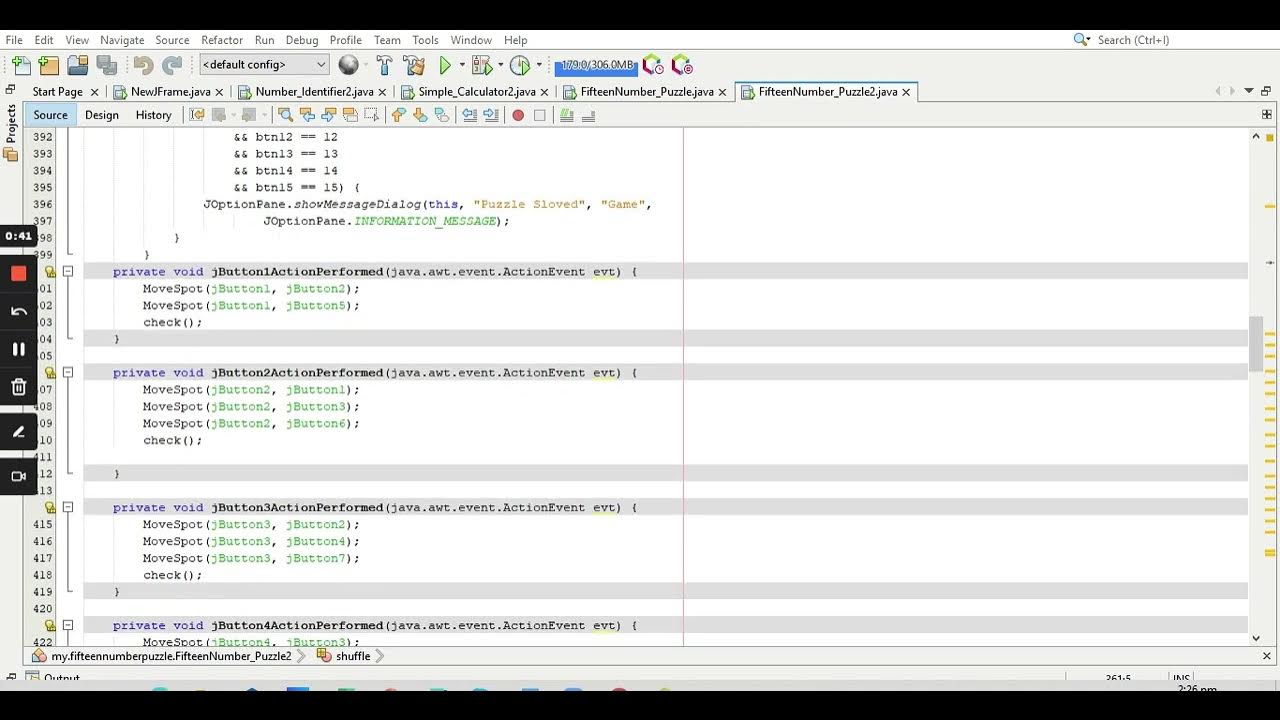The width and height of the screenshot is (1280, 720).
Task: Click the hint bulb beside jButton1ActionPerformed
Action: [50, 271]
